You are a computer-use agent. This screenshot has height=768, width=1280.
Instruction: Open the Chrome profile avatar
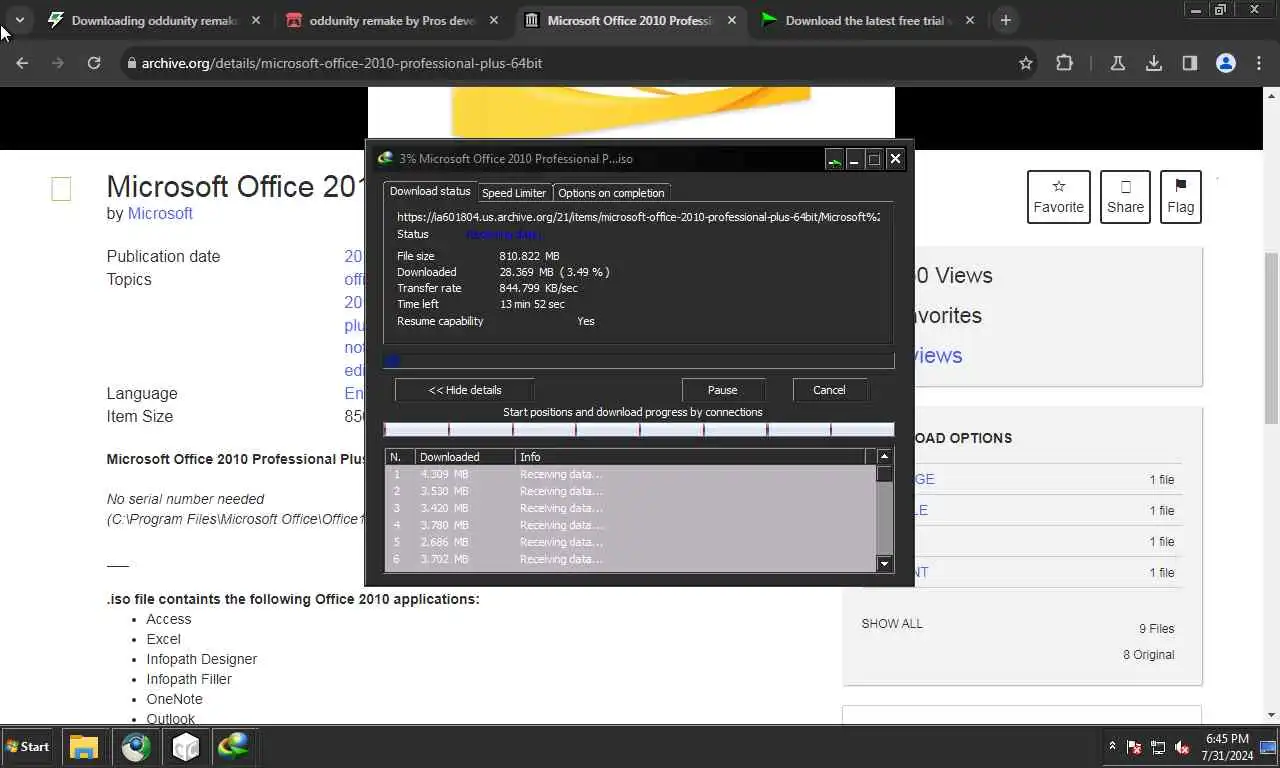(1225, 63)
